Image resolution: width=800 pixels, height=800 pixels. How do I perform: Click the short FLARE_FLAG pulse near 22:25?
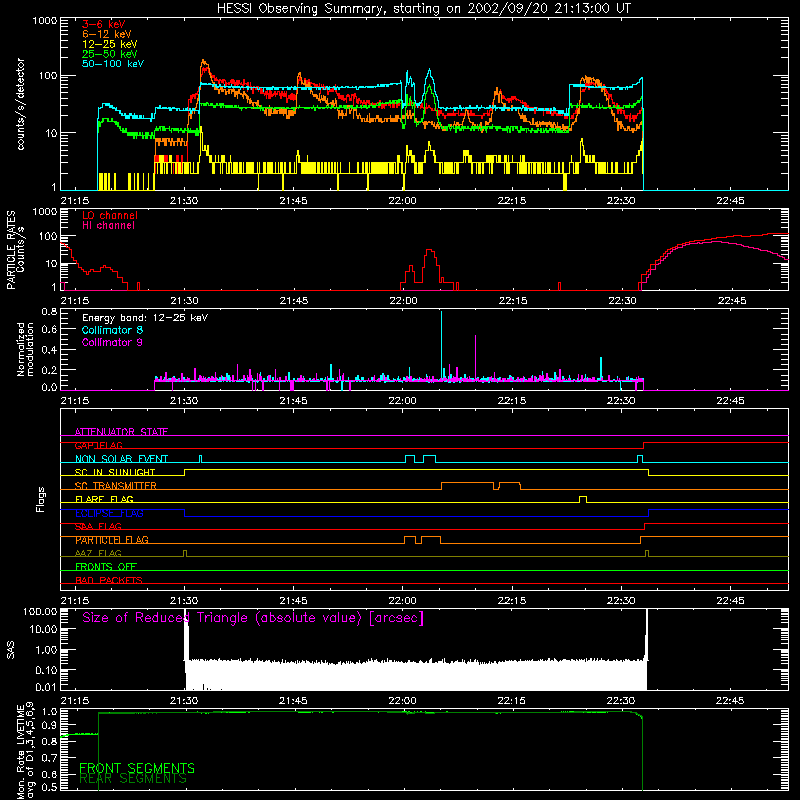(583, 499)
